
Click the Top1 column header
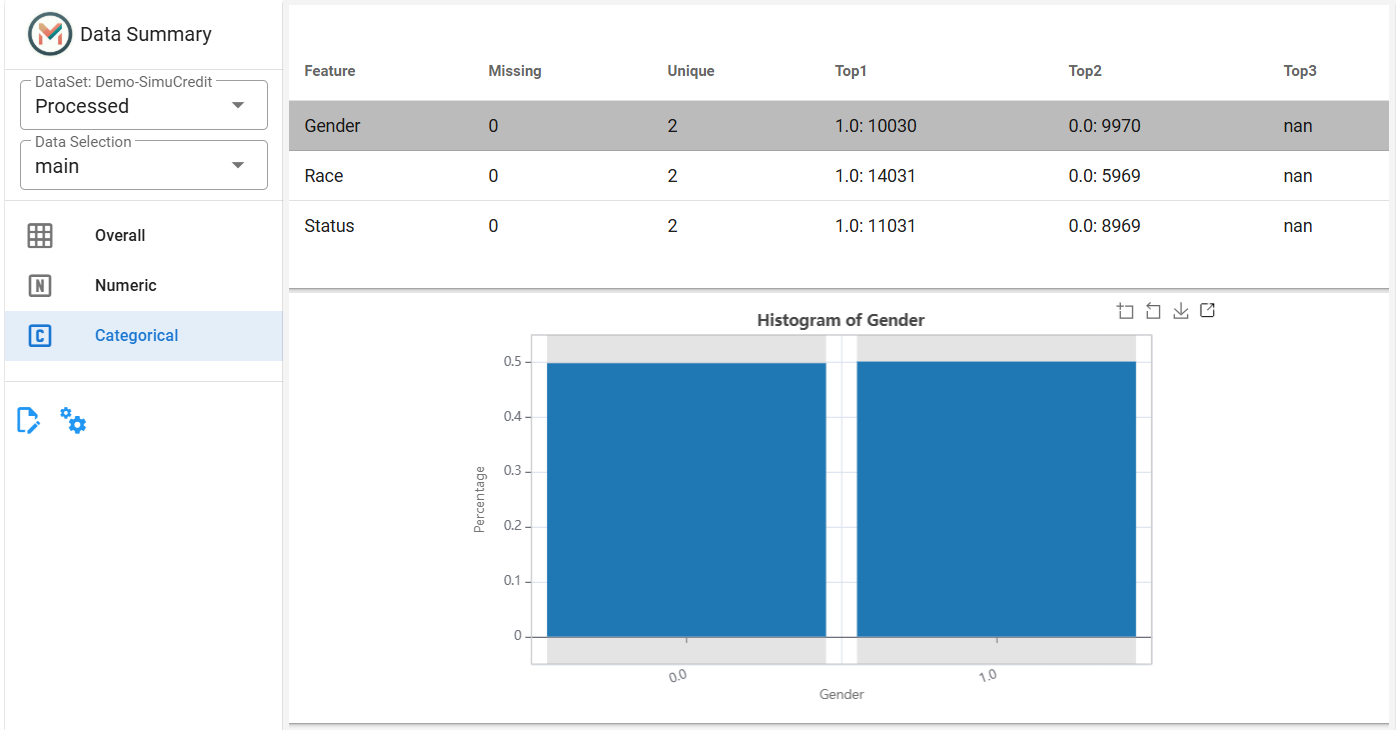pos(851,71)
